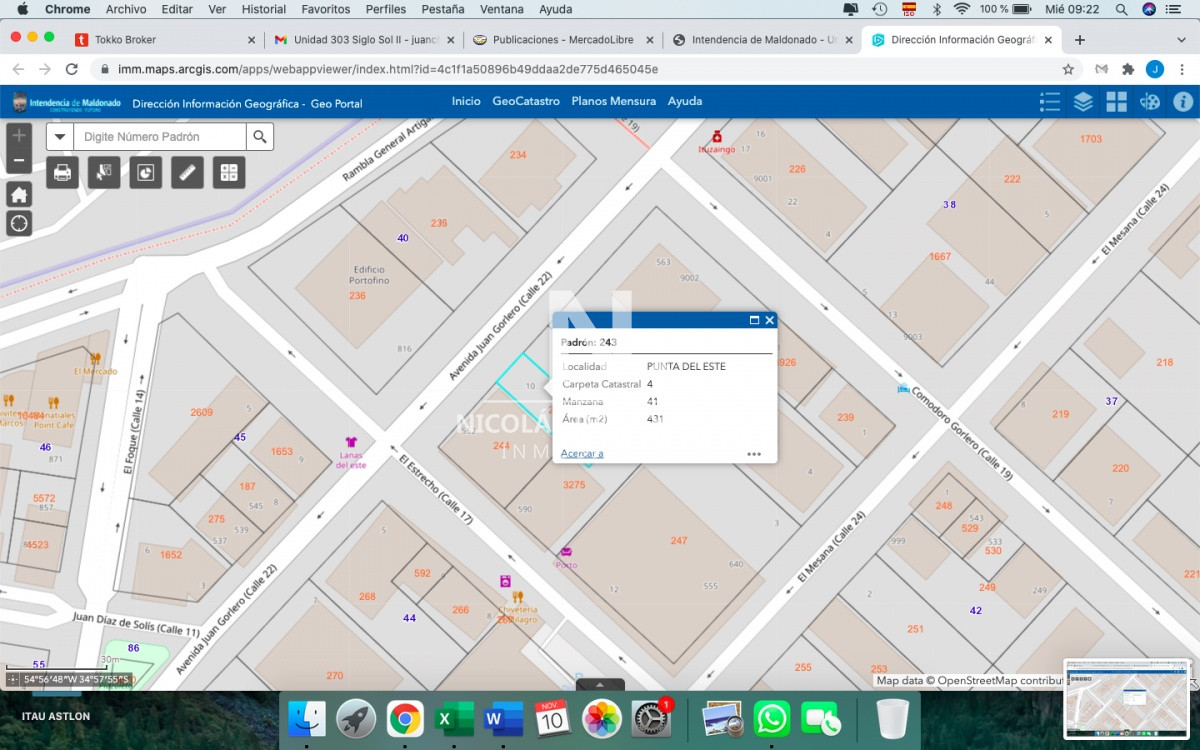This screenshot has height=750, width=1200.
Task: Open the layers list widget
Action: (x=1083, y=102)
